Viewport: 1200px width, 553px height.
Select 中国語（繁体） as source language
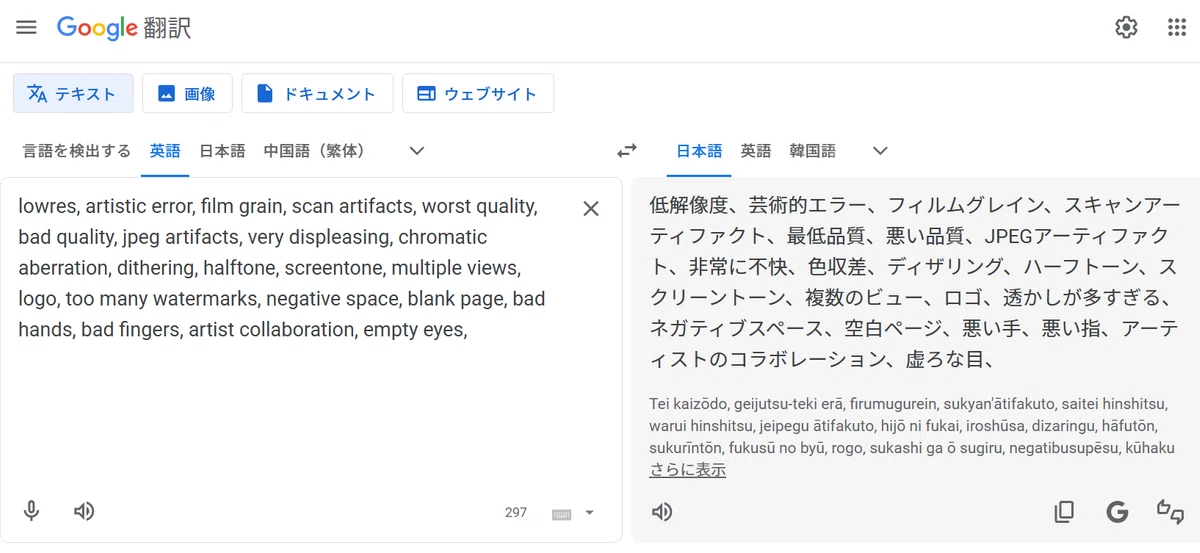click(314, 151)
